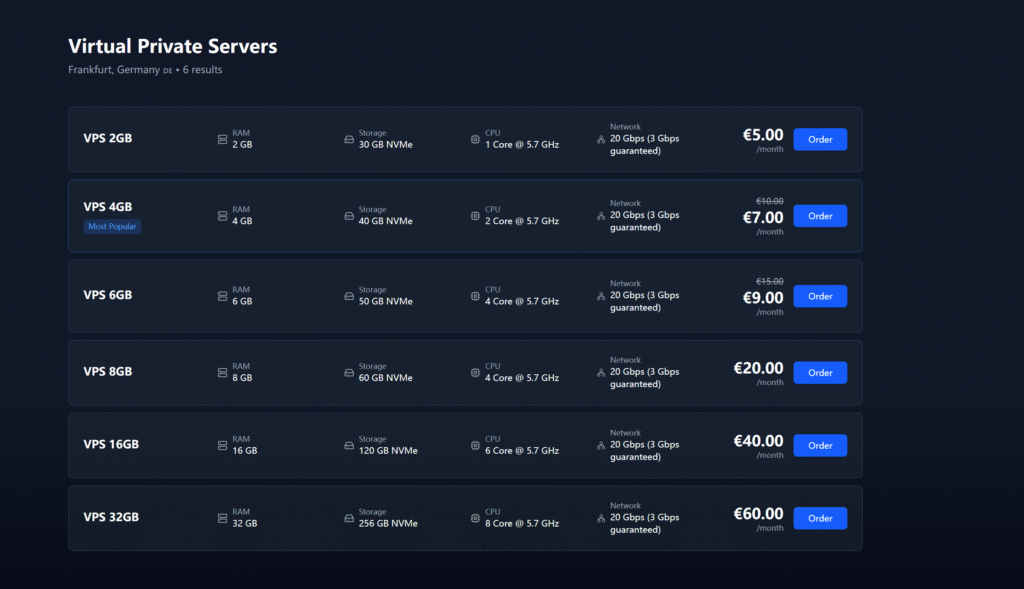Click the storage icon in VPS 32GB row
Screen dimensions: 1024x589
pyautogui.click(x=349, y=518)
